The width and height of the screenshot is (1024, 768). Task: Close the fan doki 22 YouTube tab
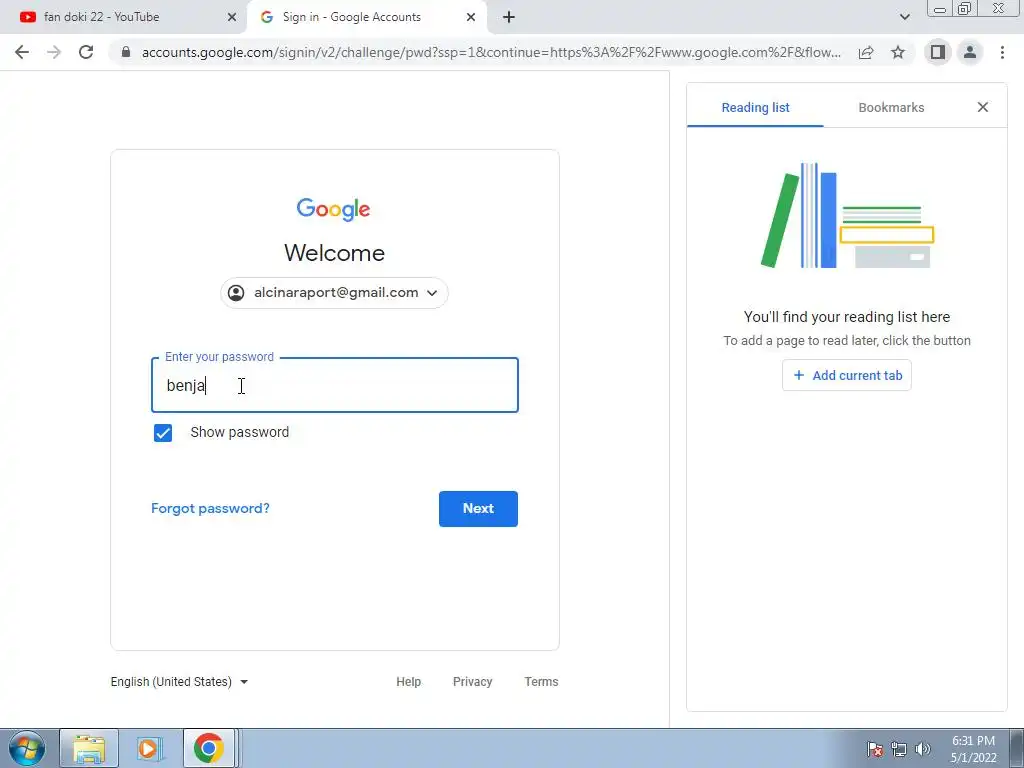(x=232, y=17)
